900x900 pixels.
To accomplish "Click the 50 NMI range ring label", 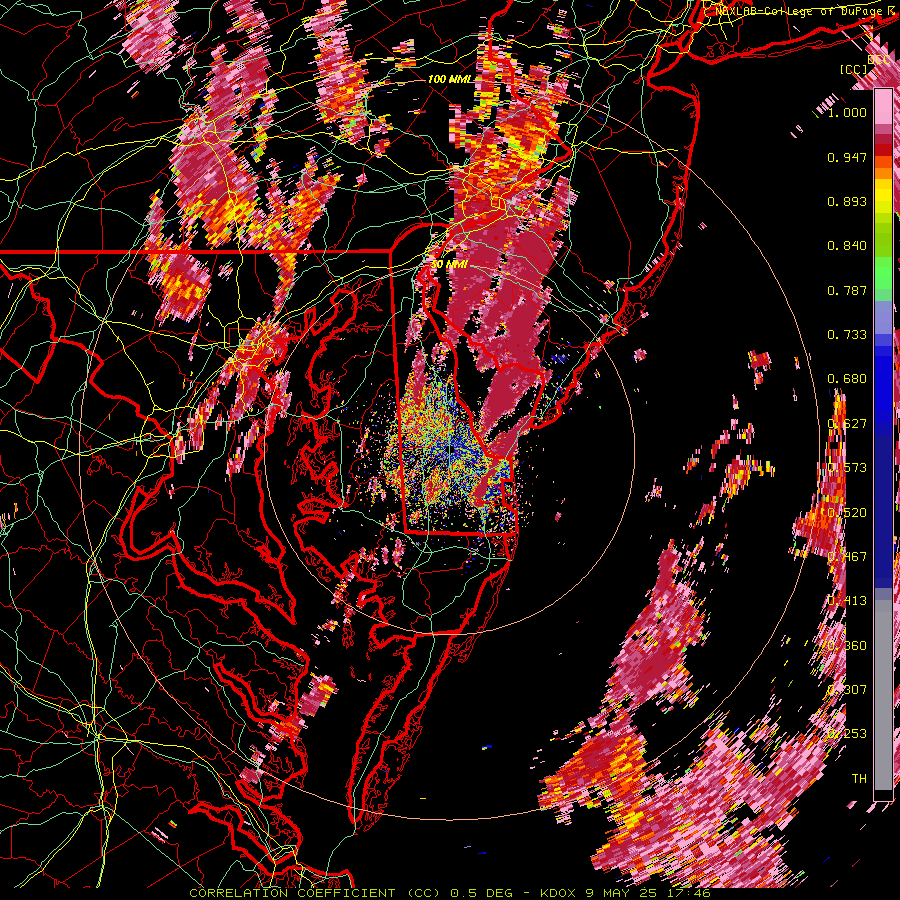I will pos(449,265).
